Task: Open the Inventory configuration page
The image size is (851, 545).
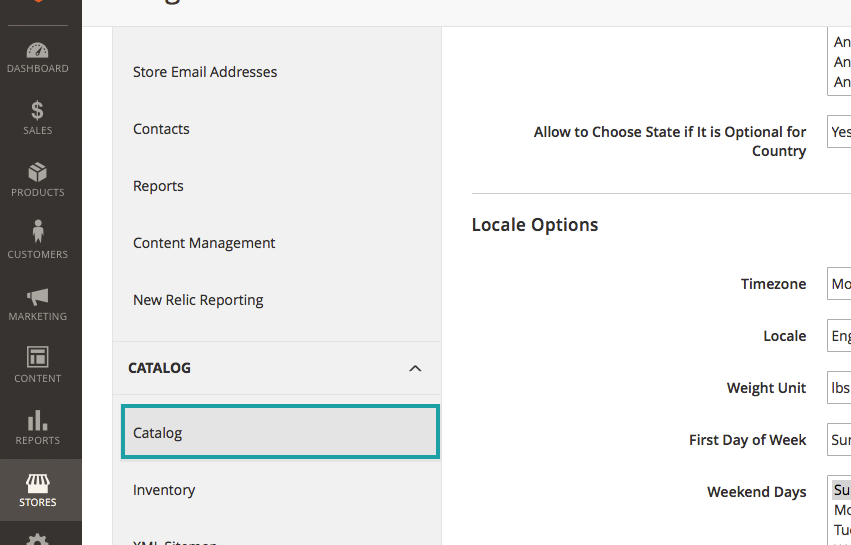Action: click(x=164, y=490)
